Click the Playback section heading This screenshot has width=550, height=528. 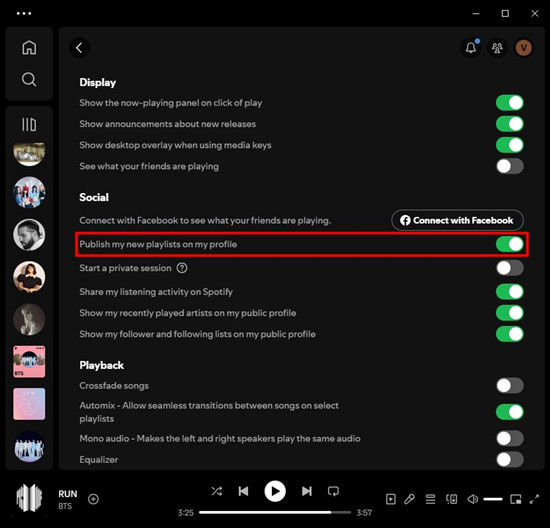(101, 365)
